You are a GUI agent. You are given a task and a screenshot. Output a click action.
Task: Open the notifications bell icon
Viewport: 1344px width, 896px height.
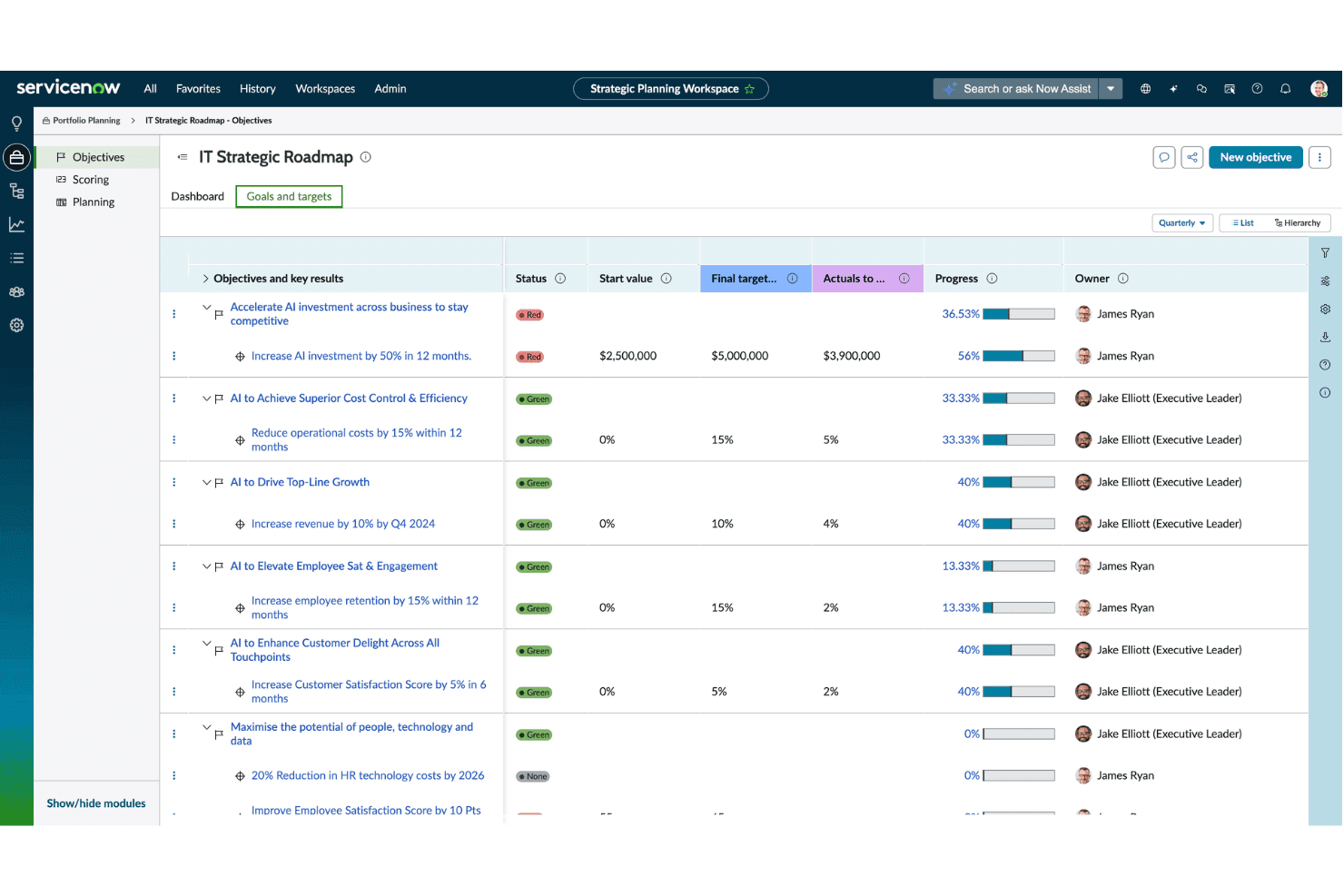[1285, 89]
